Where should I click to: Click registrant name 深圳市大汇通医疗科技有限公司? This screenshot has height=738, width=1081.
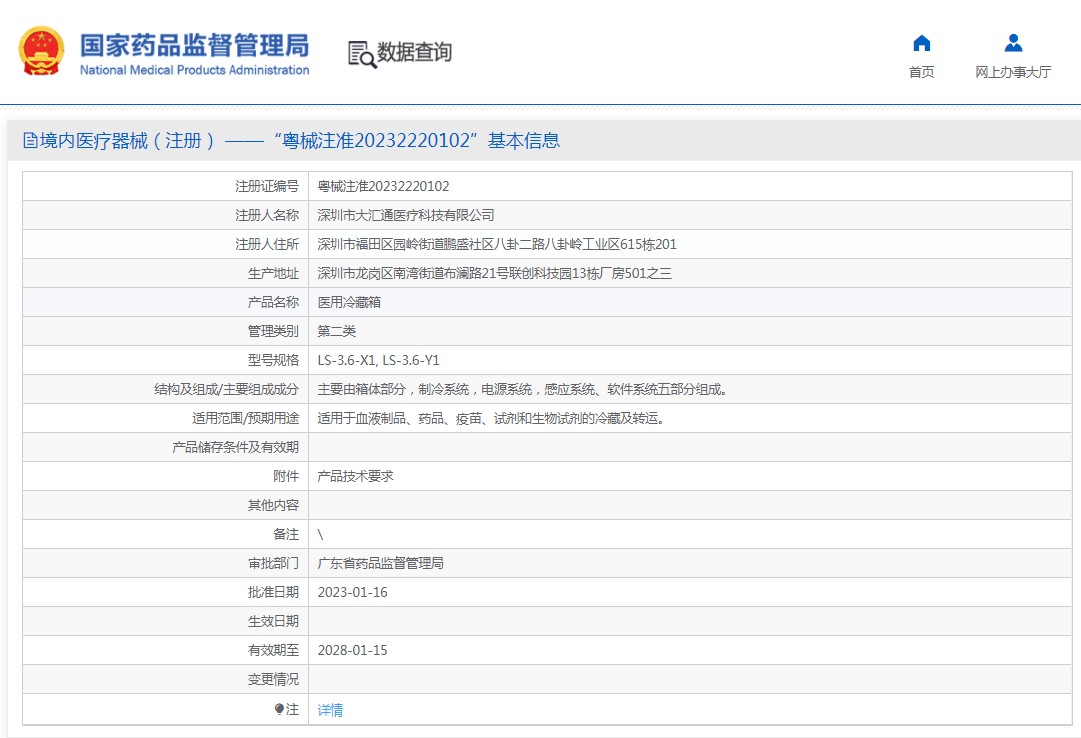pos(405,215)
